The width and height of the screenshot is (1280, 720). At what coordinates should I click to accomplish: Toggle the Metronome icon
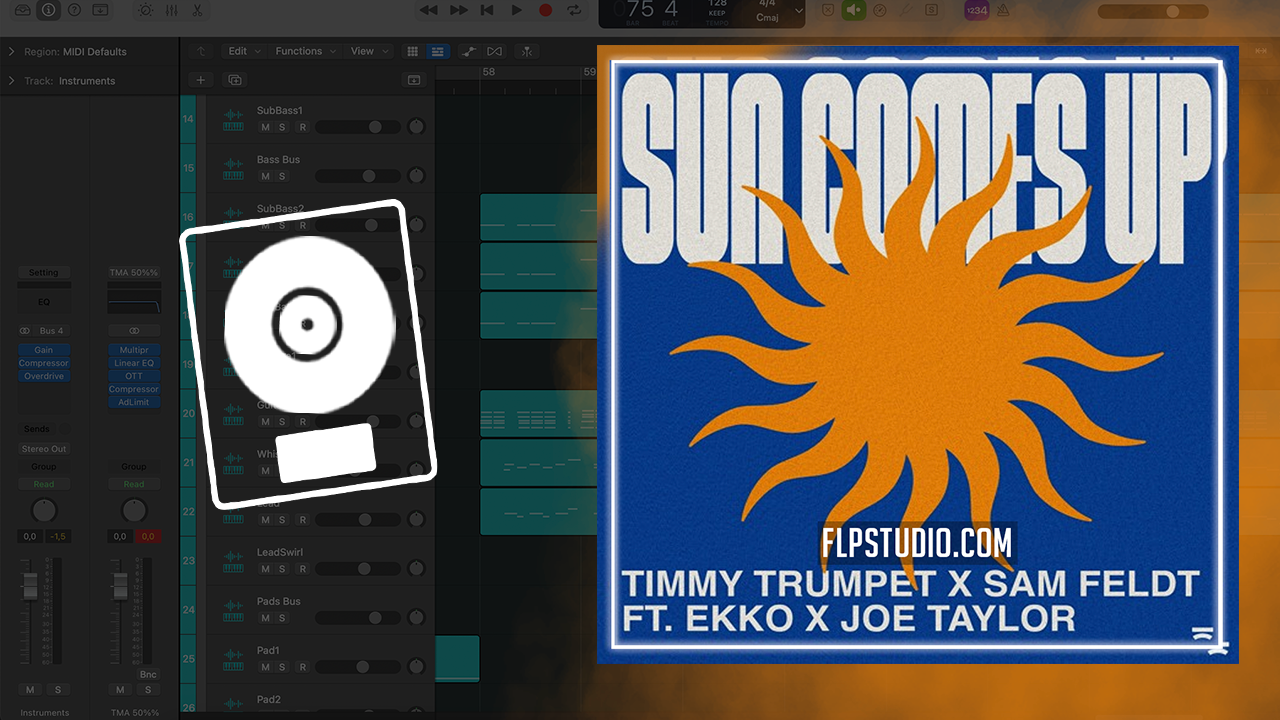tap(1004, 10)
